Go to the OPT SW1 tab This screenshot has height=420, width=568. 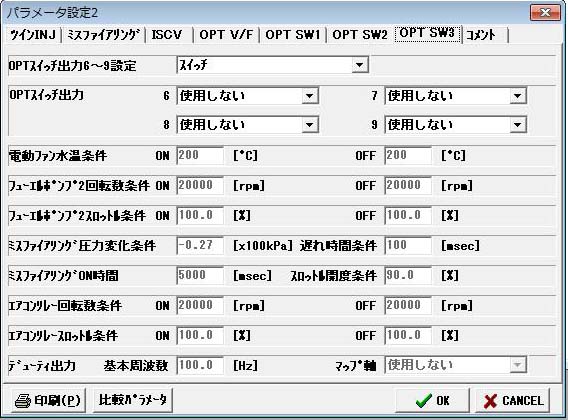coord(293,35)
